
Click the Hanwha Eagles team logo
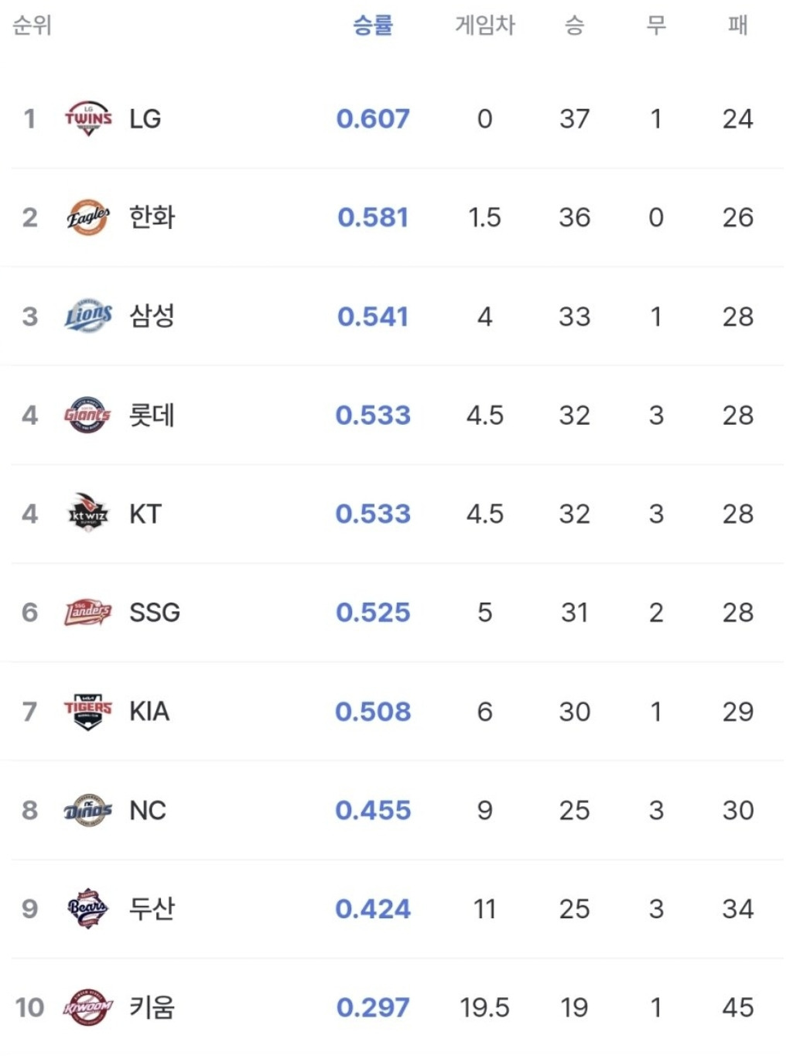88,218
